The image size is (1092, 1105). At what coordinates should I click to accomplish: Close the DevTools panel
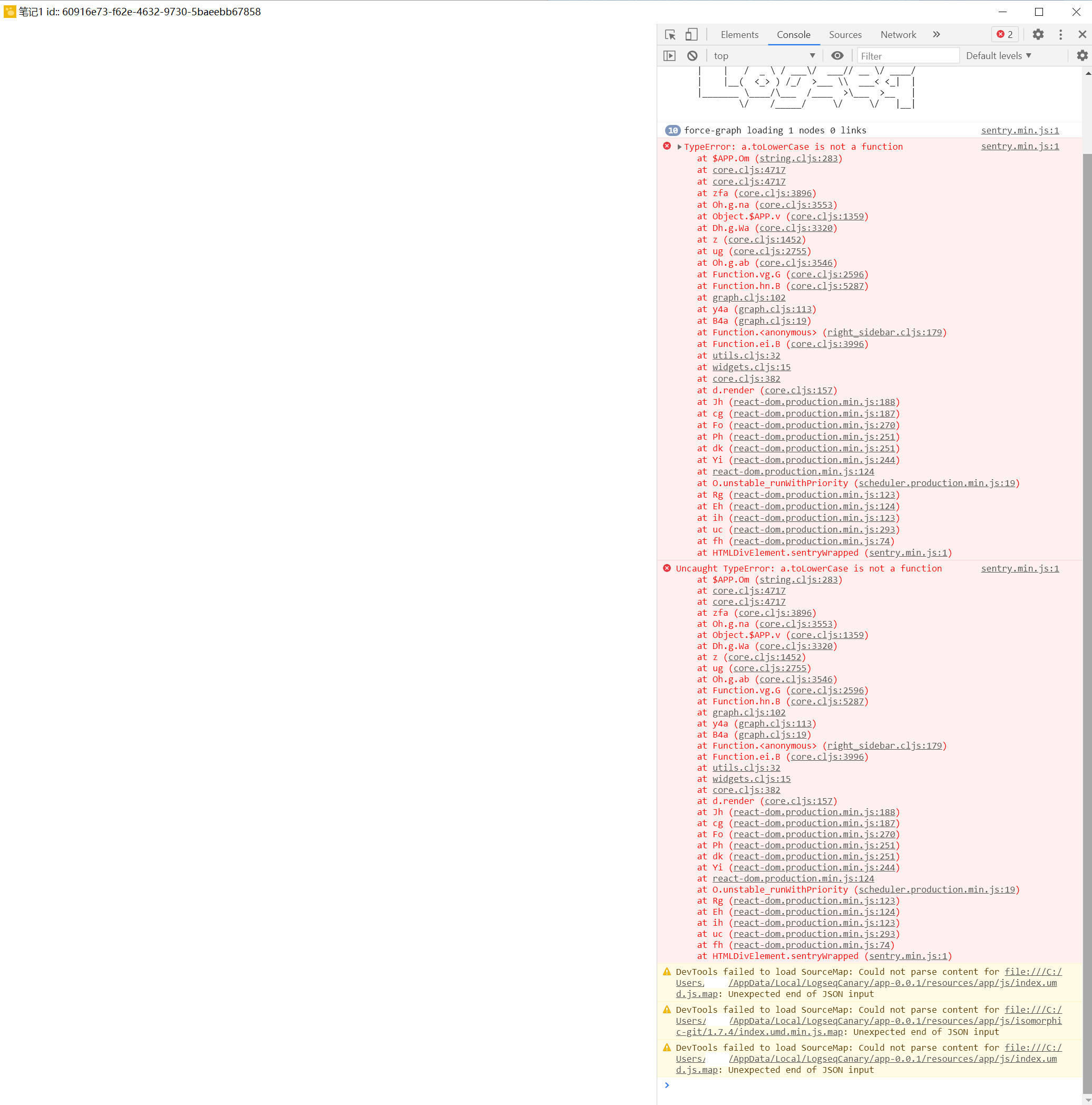point(1081,35)
